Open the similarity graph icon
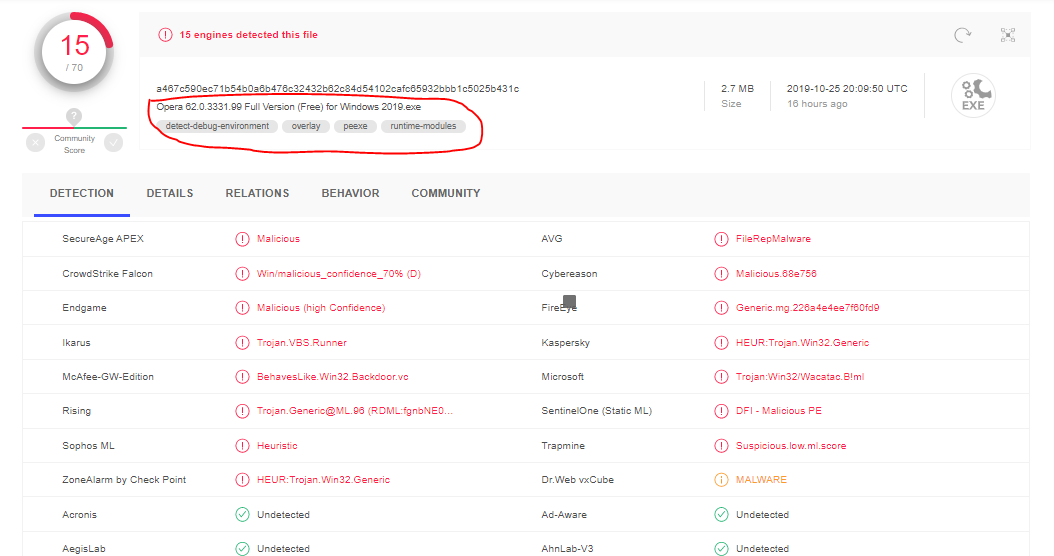The height and width of the screenshot is (556, 1054). pyautogui.click(x=1008, y=35)
